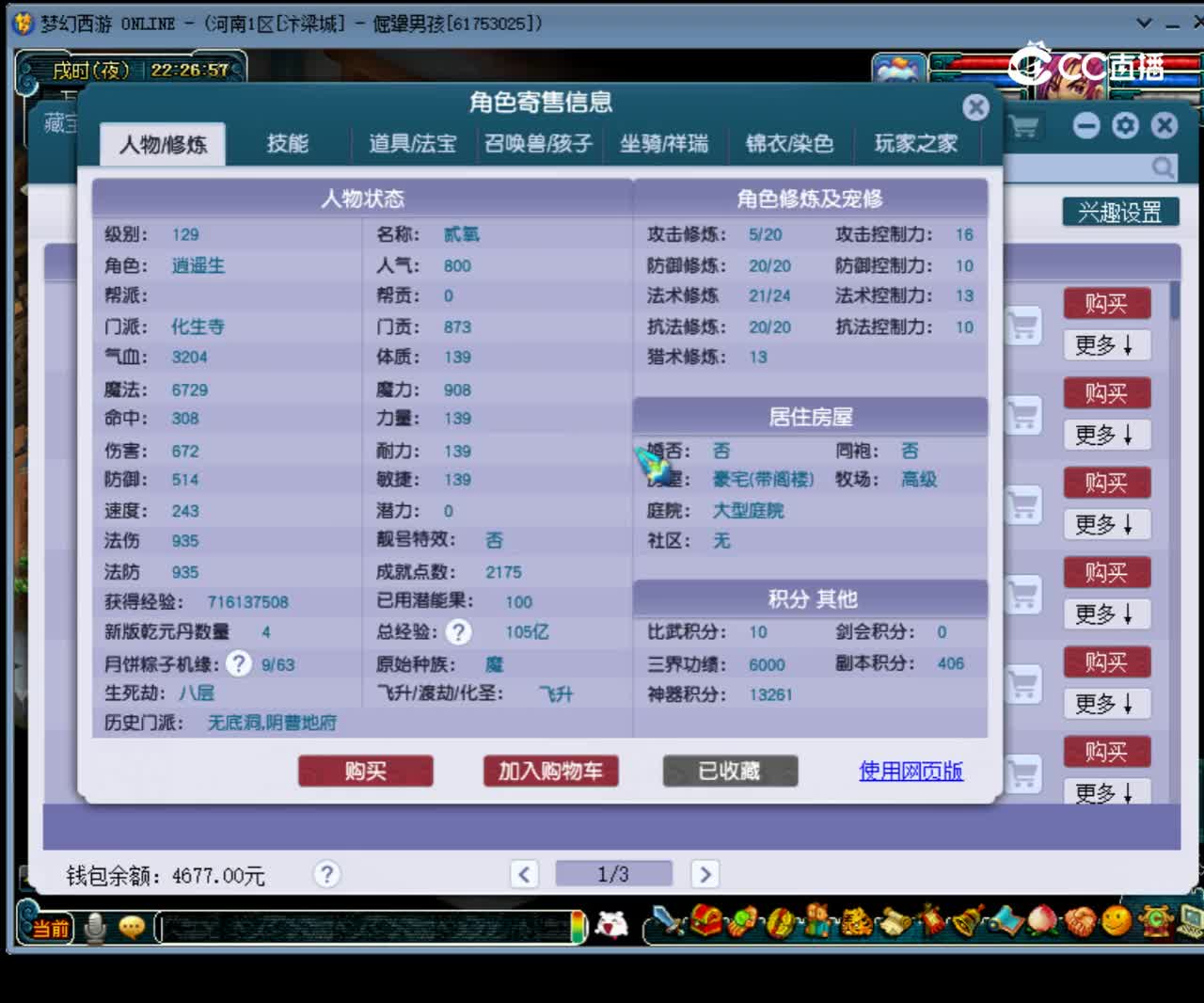Click the 豪宅(带阁楼) house value
This screenshot has width=1204, height=1003.
763,479
